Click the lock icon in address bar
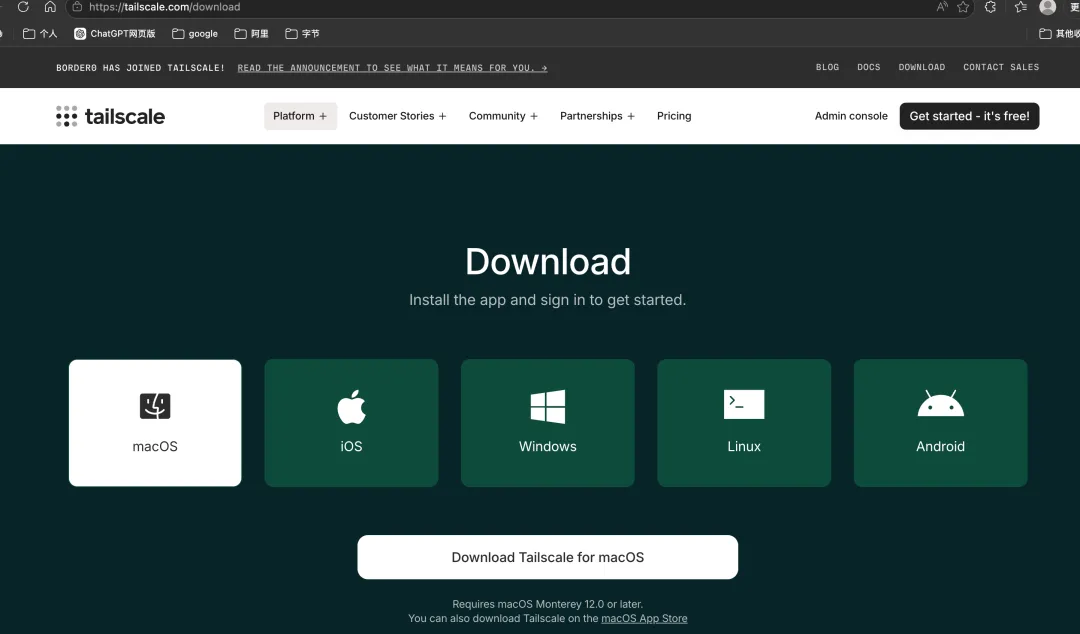This screenshot has width=1080, height=634. click(77, 7)
